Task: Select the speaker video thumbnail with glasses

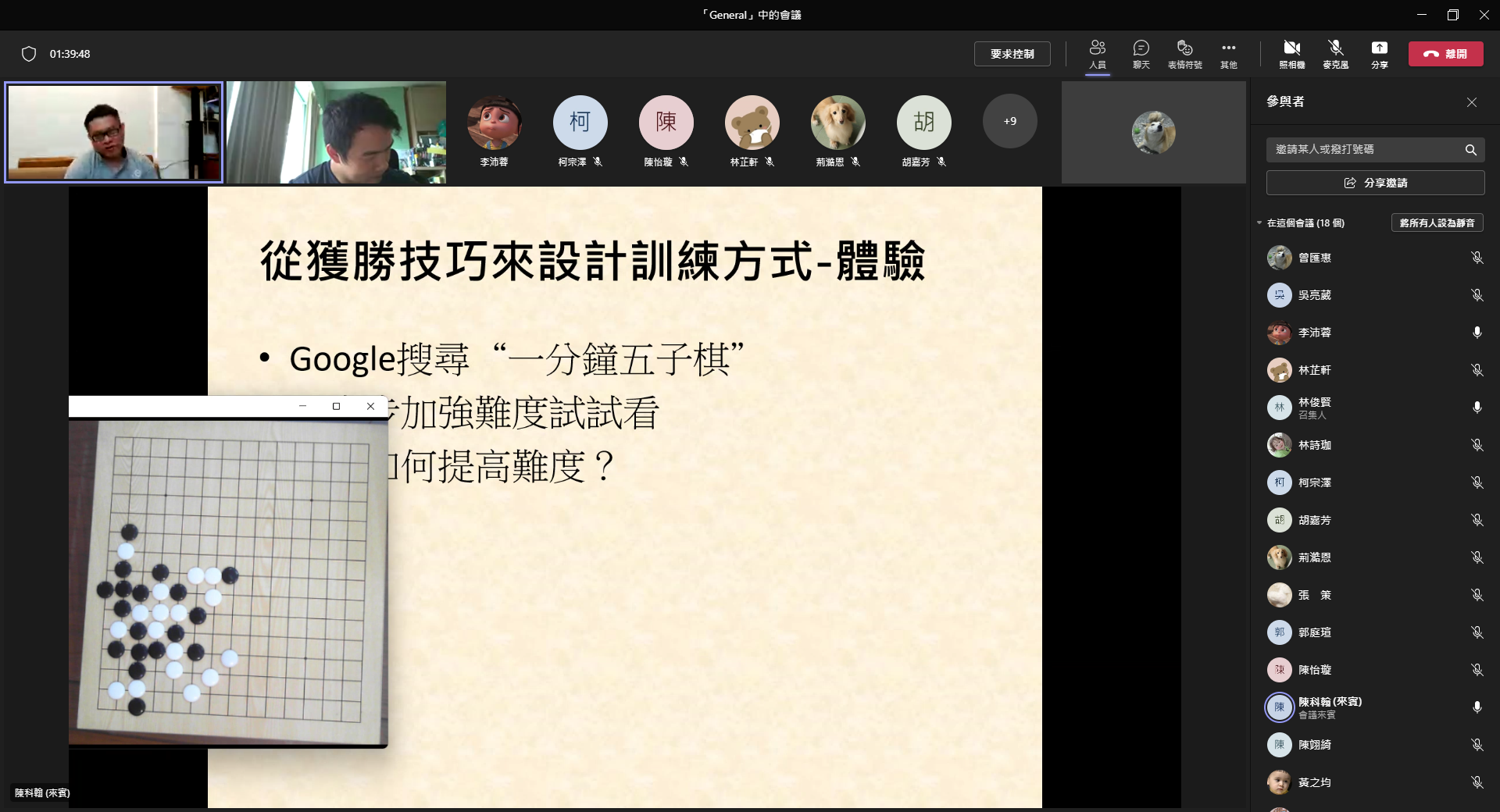Action: (x=114, y=132)
